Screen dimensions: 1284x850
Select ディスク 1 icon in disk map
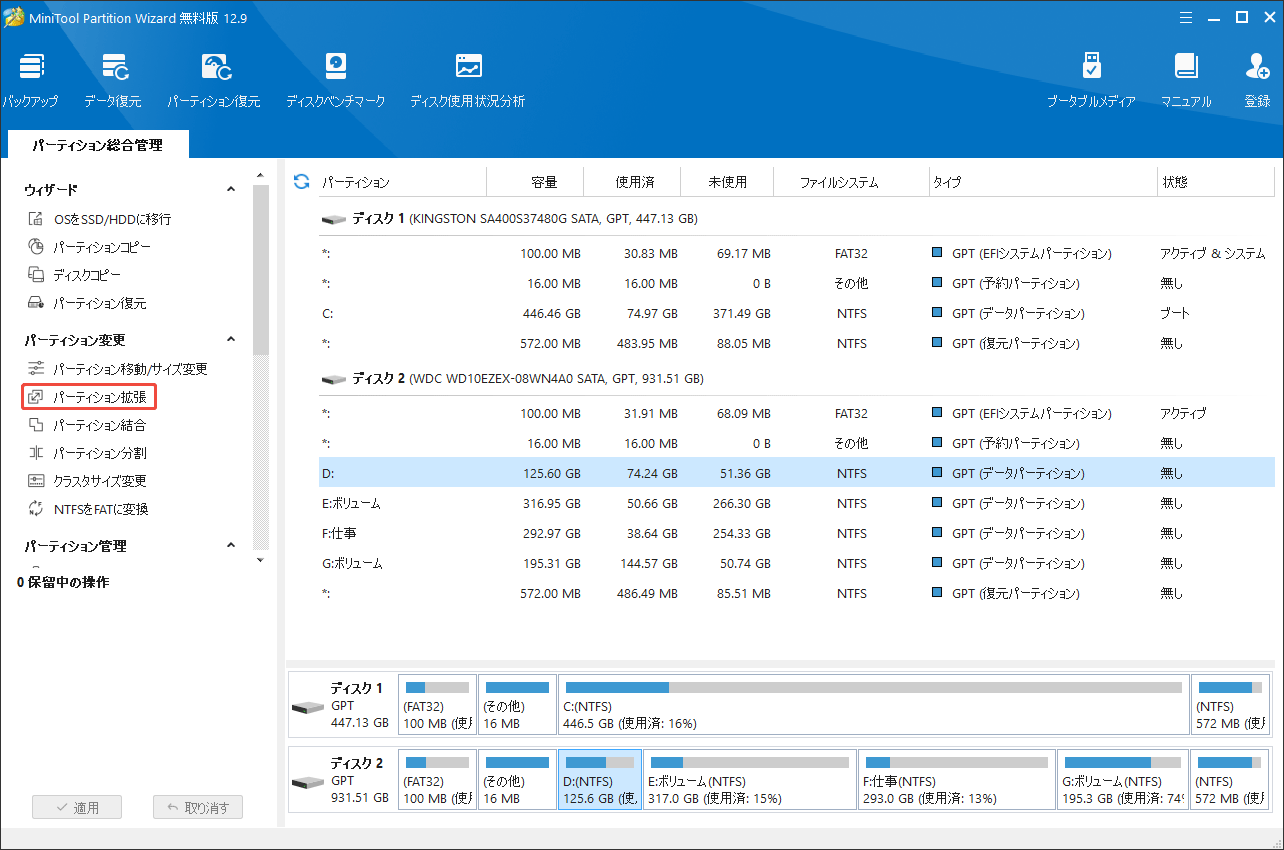tap(307, 707)
